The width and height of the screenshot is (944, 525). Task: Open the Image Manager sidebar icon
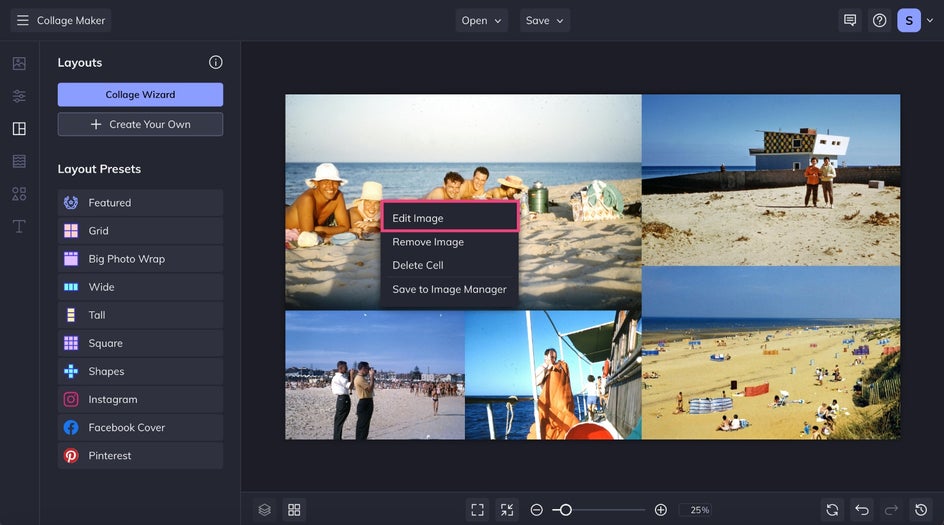19,63
